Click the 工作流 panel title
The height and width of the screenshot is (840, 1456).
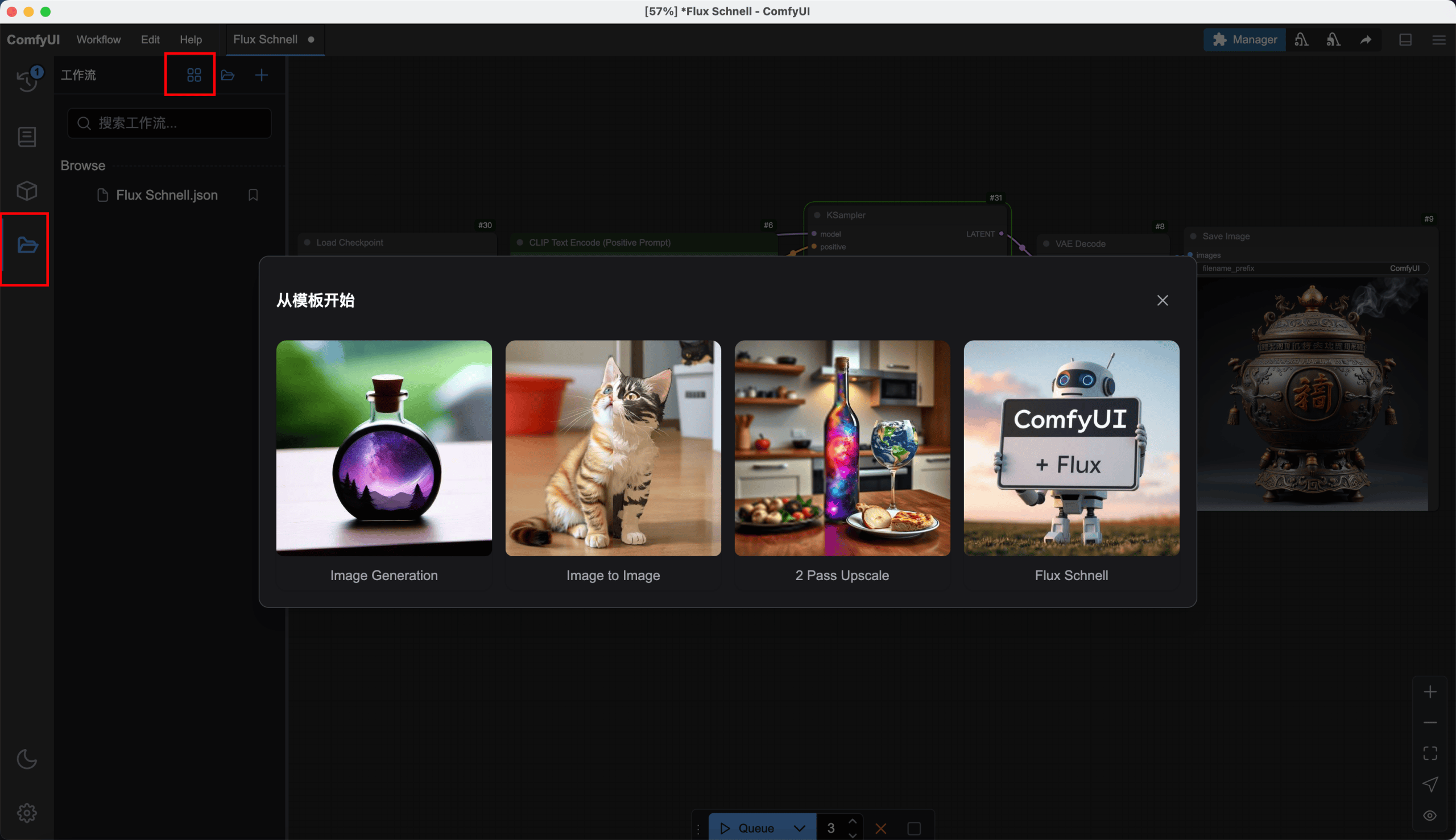click(x=78, y=75)
